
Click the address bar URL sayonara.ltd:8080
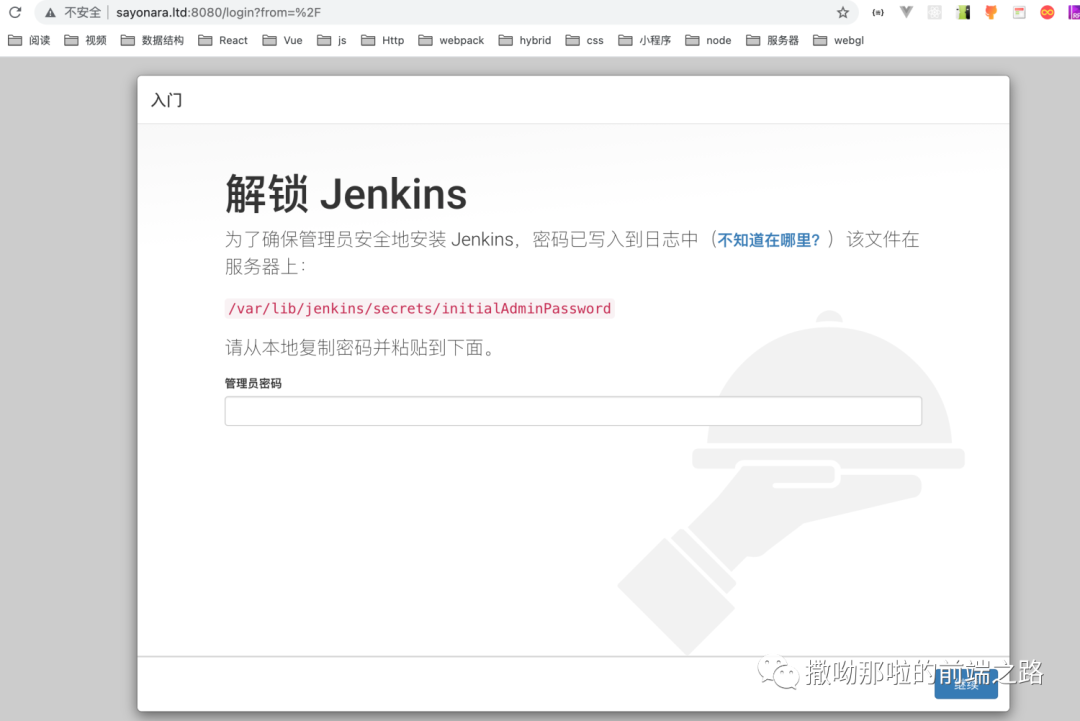tap(218, 12)
